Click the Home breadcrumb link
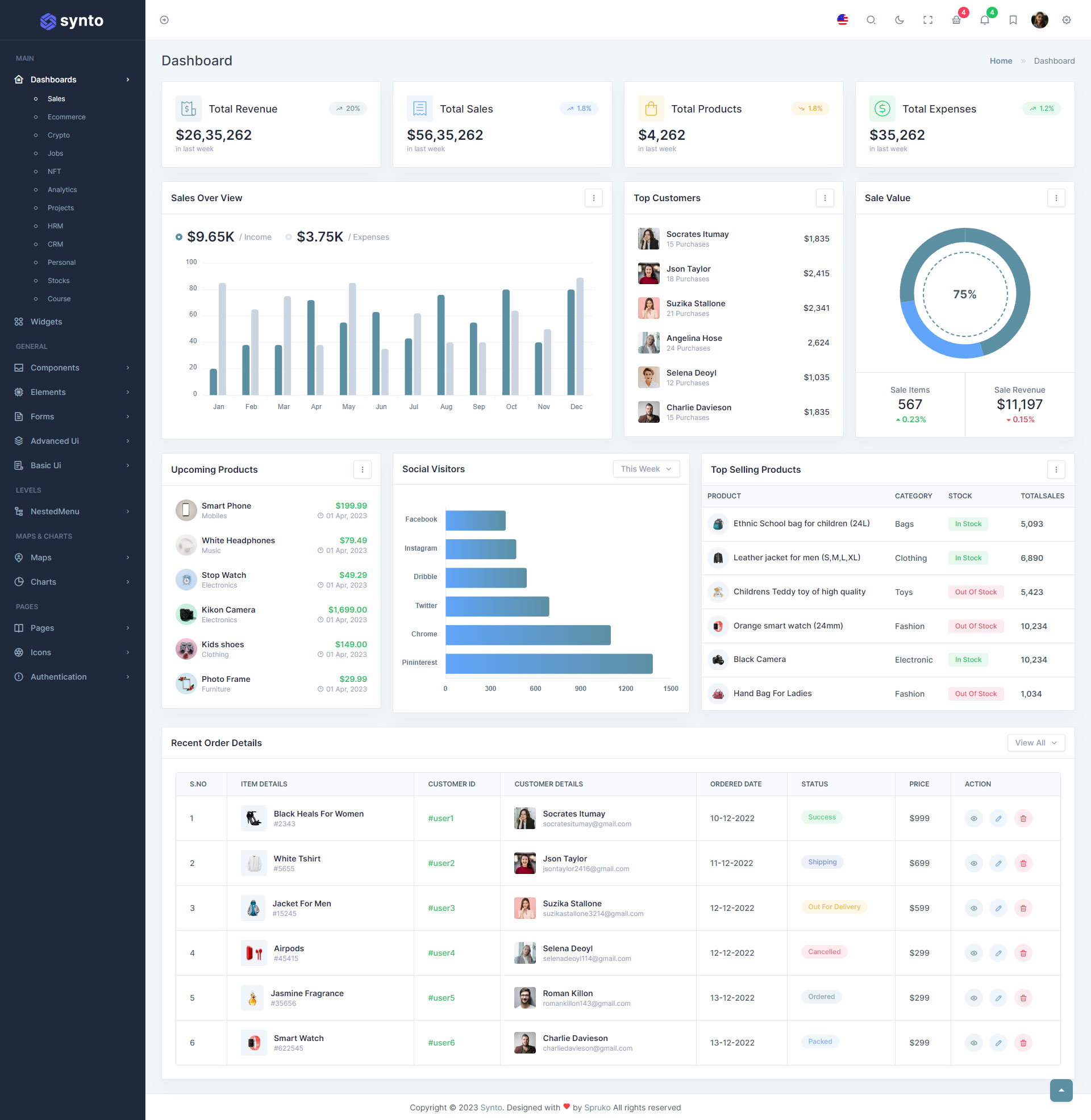 1001,61
